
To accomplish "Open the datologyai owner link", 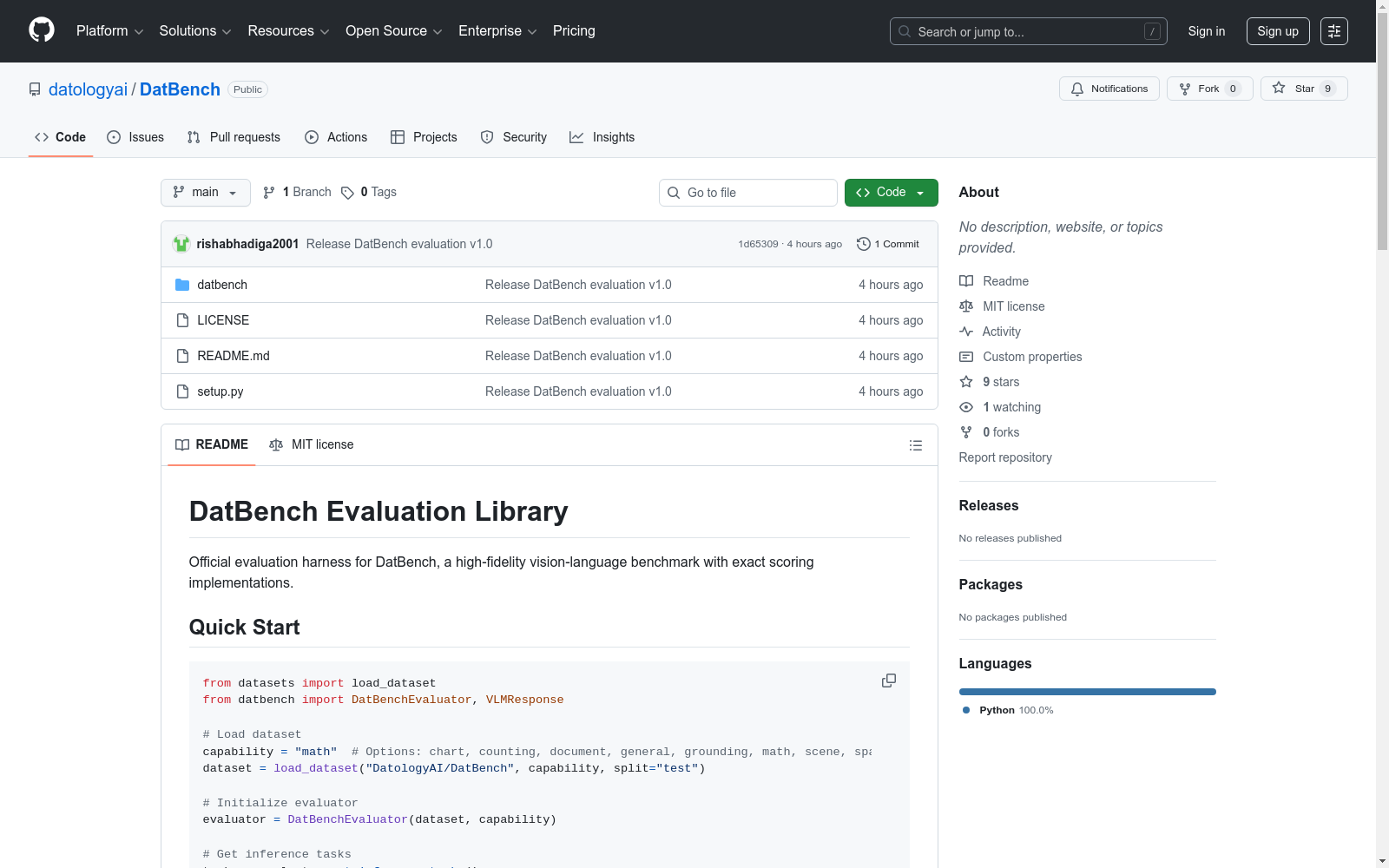I will 88,89.
